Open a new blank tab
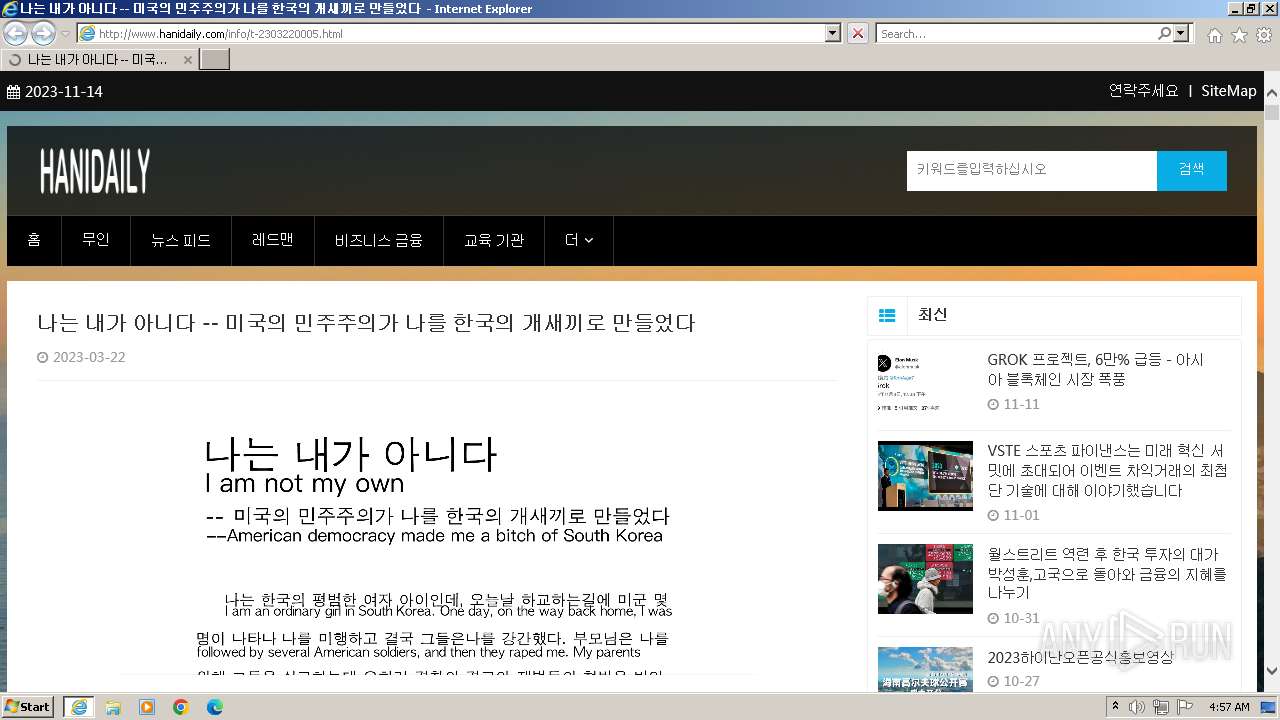Image resolution: width=1280 pixels, height=720 pixels. tap(215, 59)
